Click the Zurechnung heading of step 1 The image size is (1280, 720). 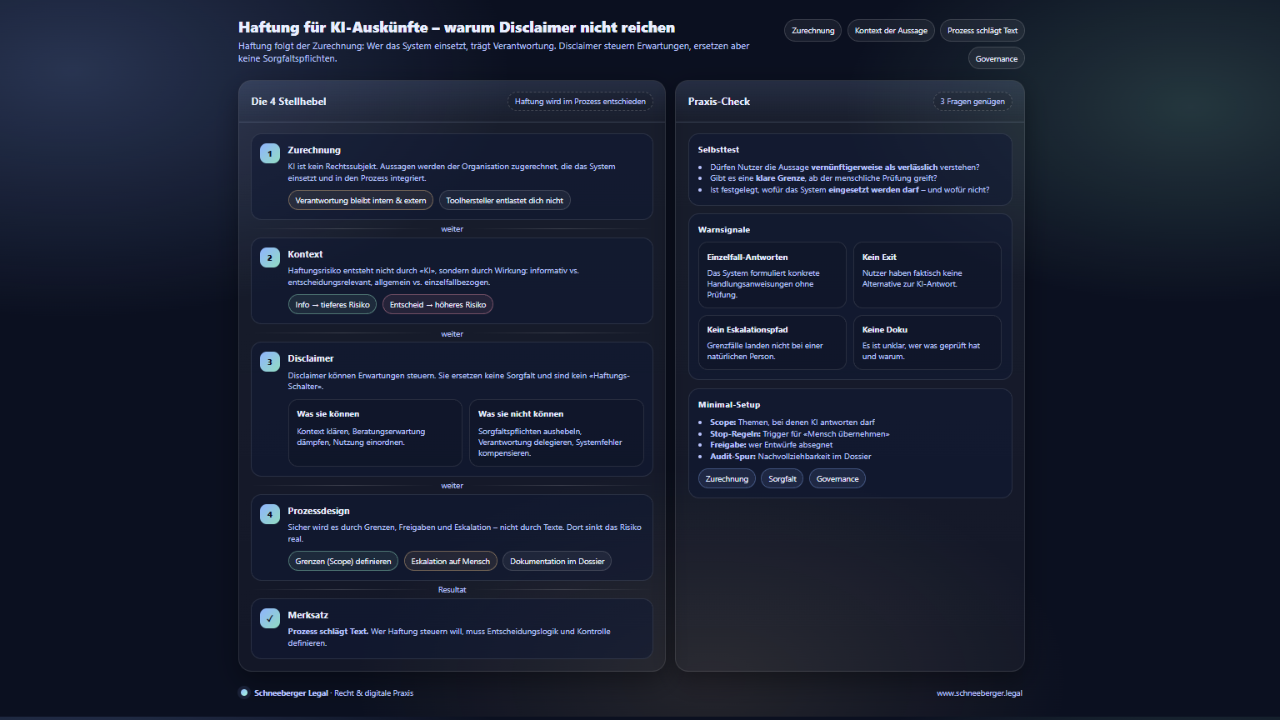click(x=314, y=150)
